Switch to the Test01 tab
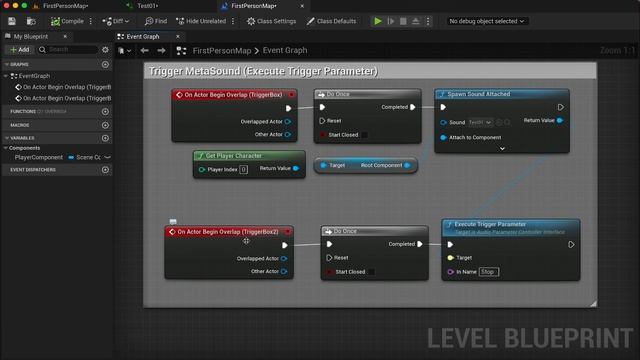Viewport: 640px width, 360px height. point(147,6)
